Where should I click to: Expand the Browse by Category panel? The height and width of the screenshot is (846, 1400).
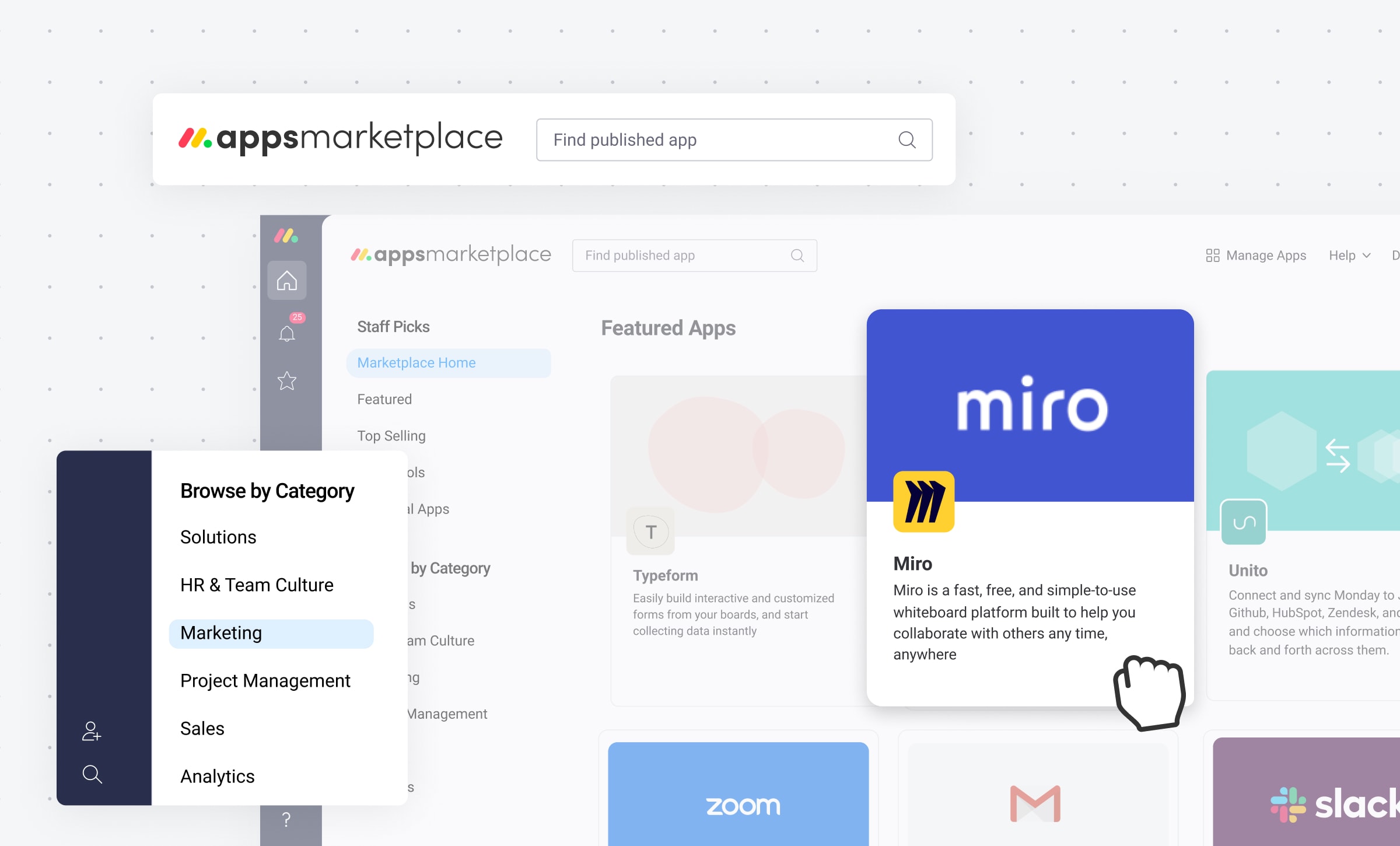[x=423, y=567]
